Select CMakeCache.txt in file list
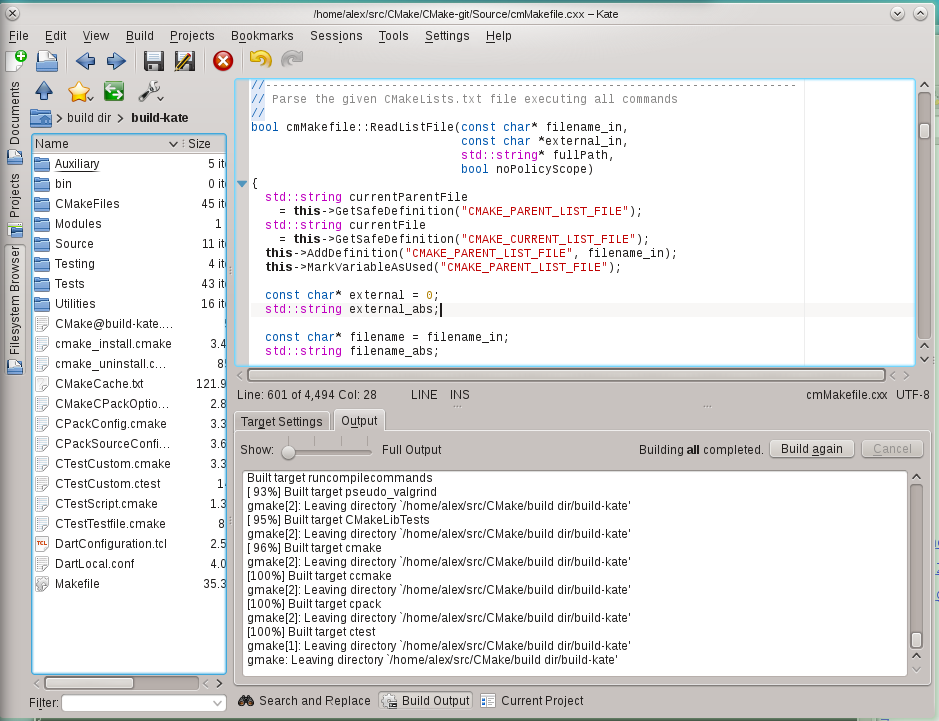The width and height of the screenshot is (939, 721). point(99,384)
